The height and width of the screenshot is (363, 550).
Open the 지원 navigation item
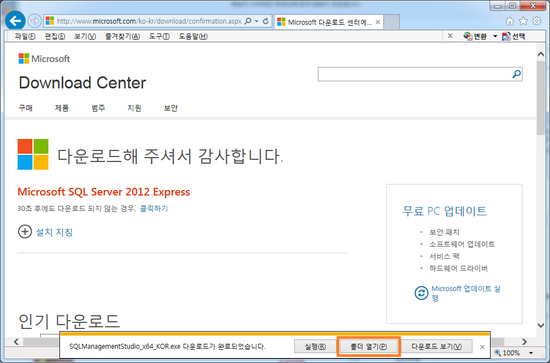pos(134,108)
